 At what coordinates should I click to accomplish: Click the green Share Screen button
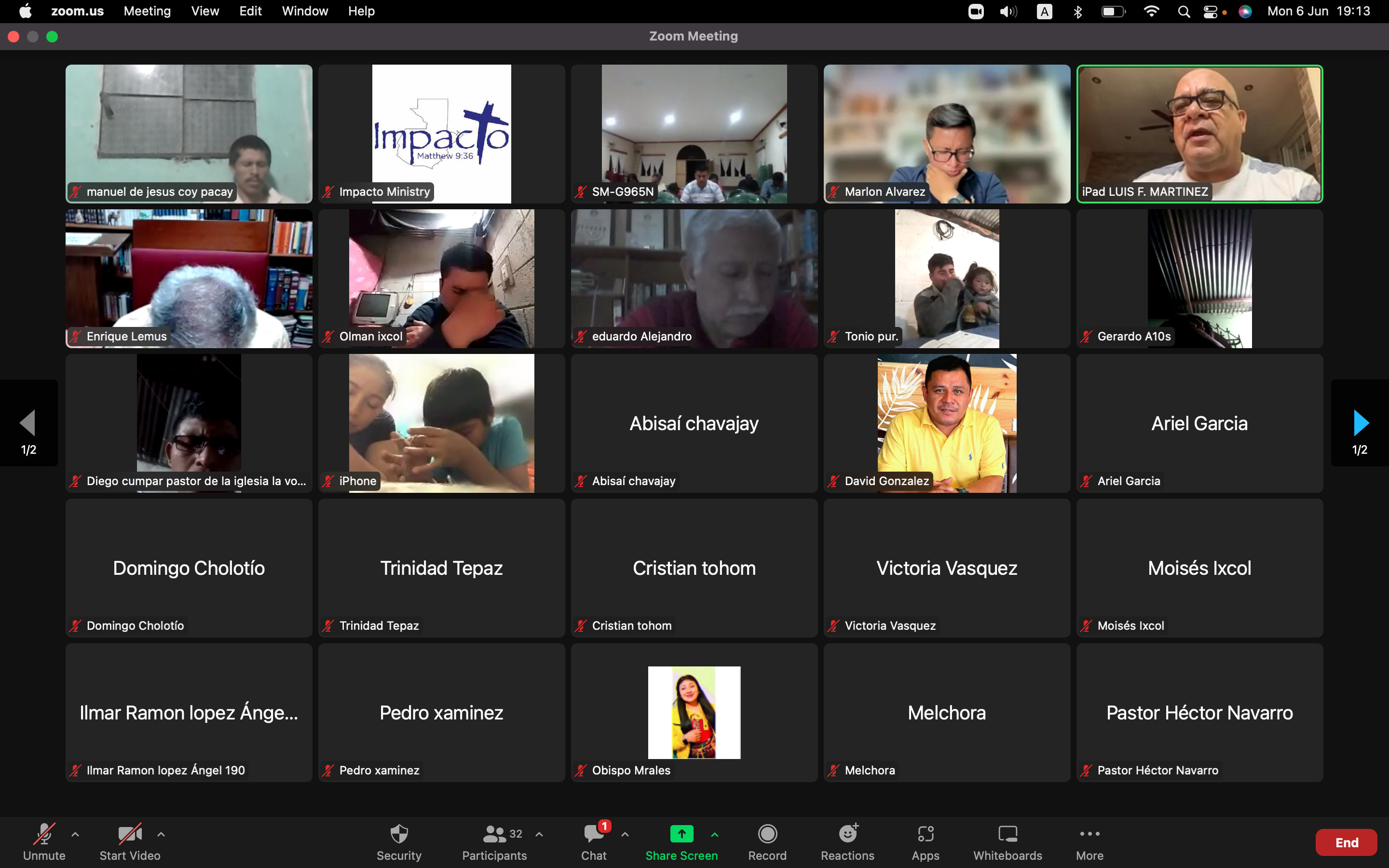681,834
